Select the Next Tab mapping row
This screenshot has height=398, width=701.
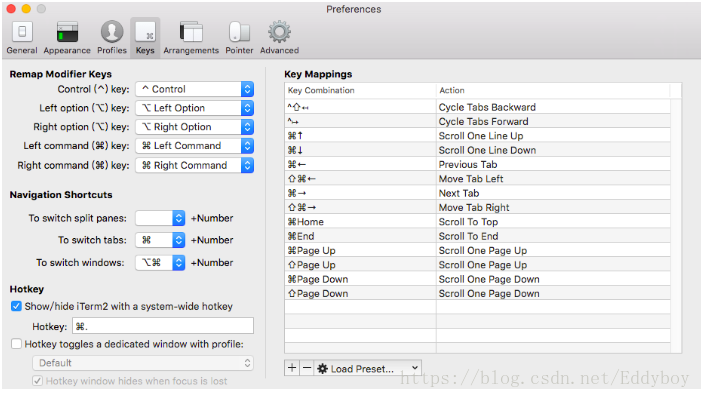pos(477,193)
